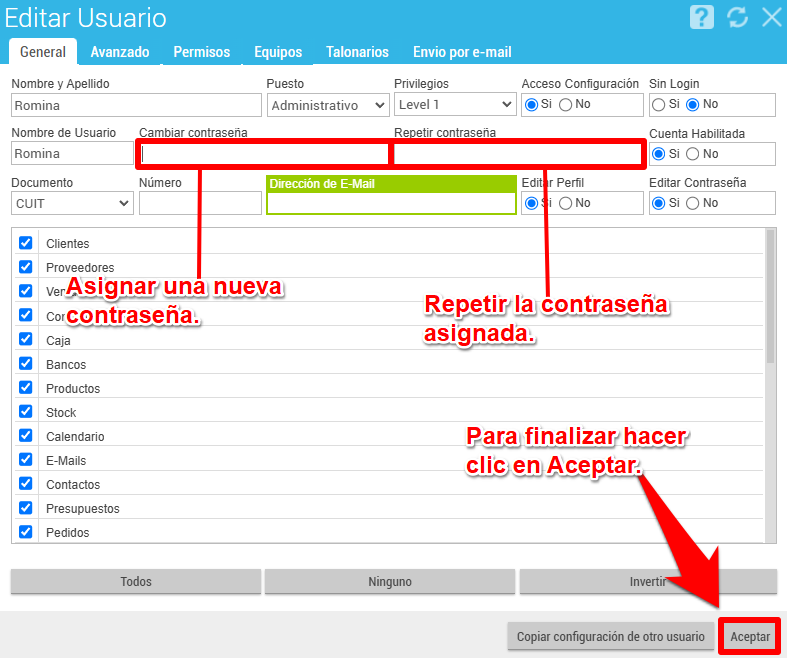
Task: Go to the Envio por e-mail tab
Action: (x=462, y=52)
